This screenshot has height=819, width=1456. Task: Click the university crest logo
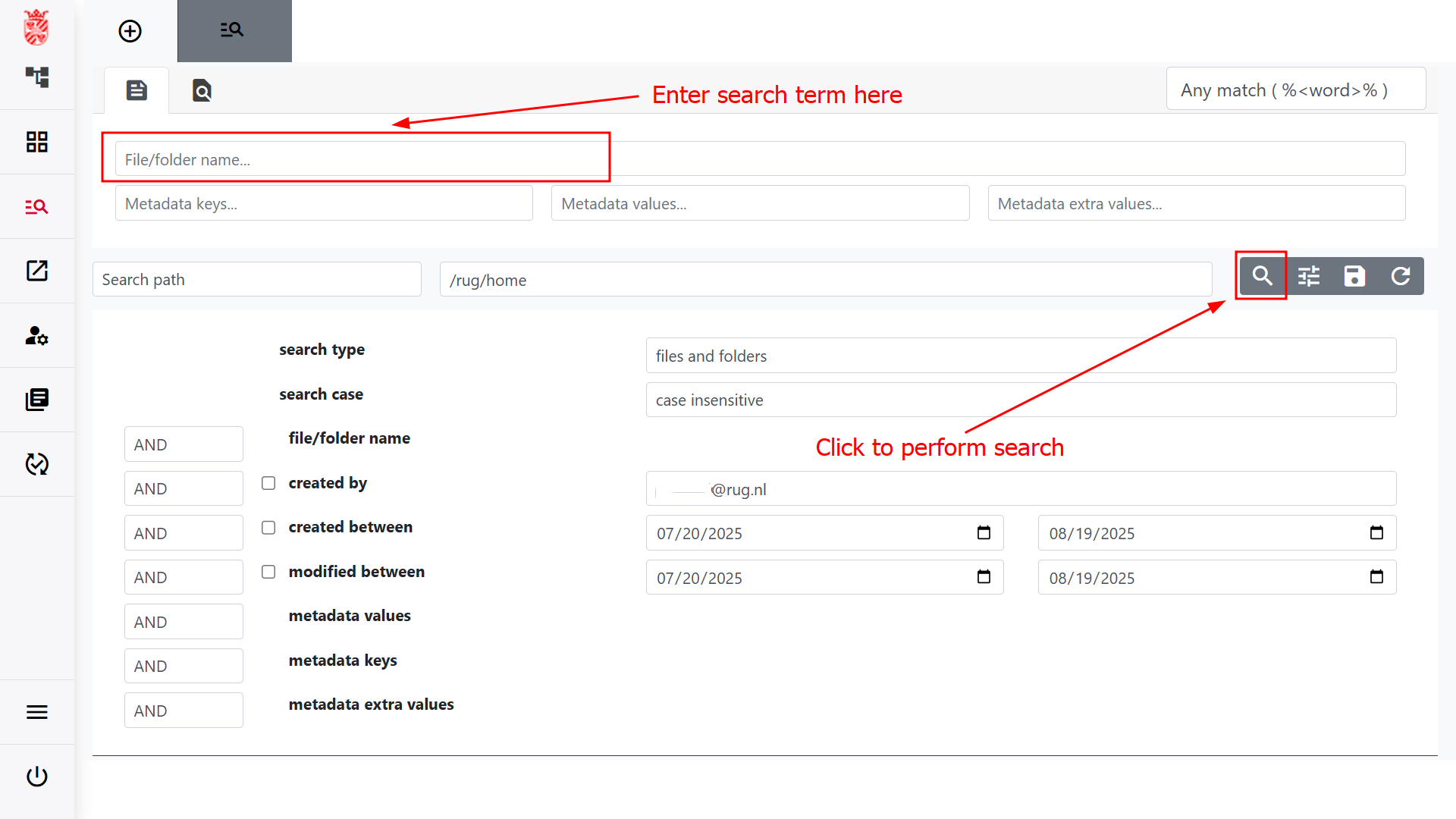coord(36,28)
